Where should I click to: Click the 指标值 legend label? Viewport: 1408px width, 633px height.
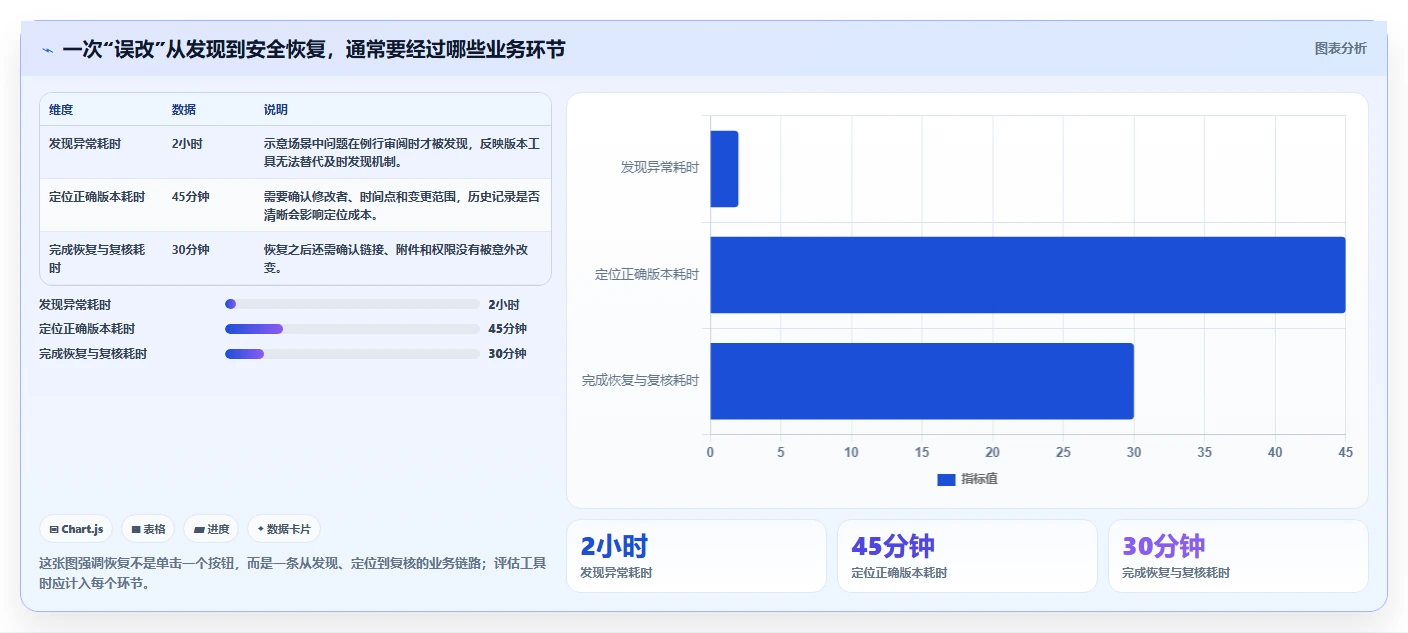(979, 480)
